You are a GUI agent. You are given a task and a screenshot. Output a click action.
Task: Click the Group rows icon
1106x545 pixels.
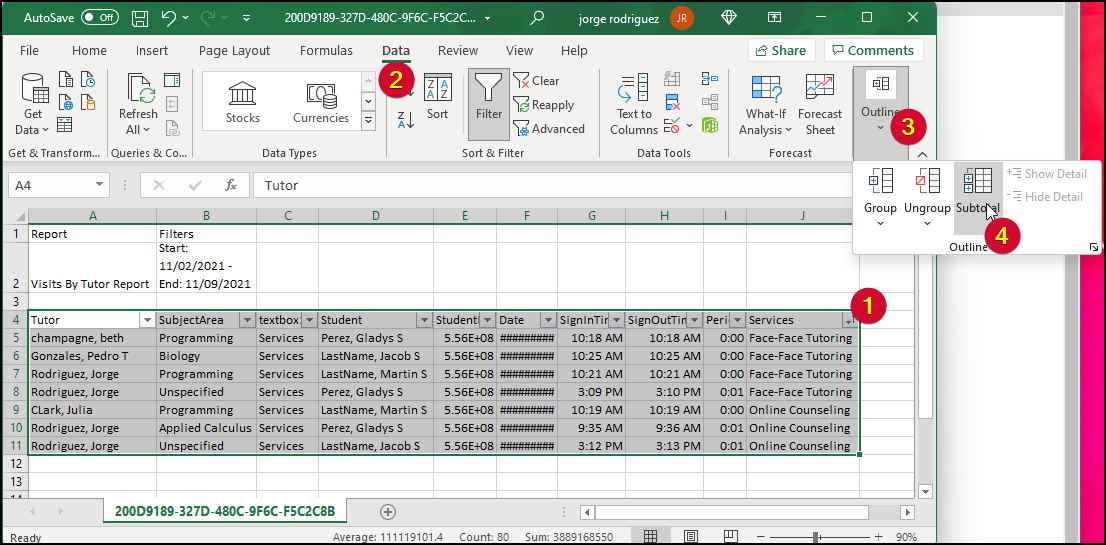pyautogui.click(x=880, y=182)
